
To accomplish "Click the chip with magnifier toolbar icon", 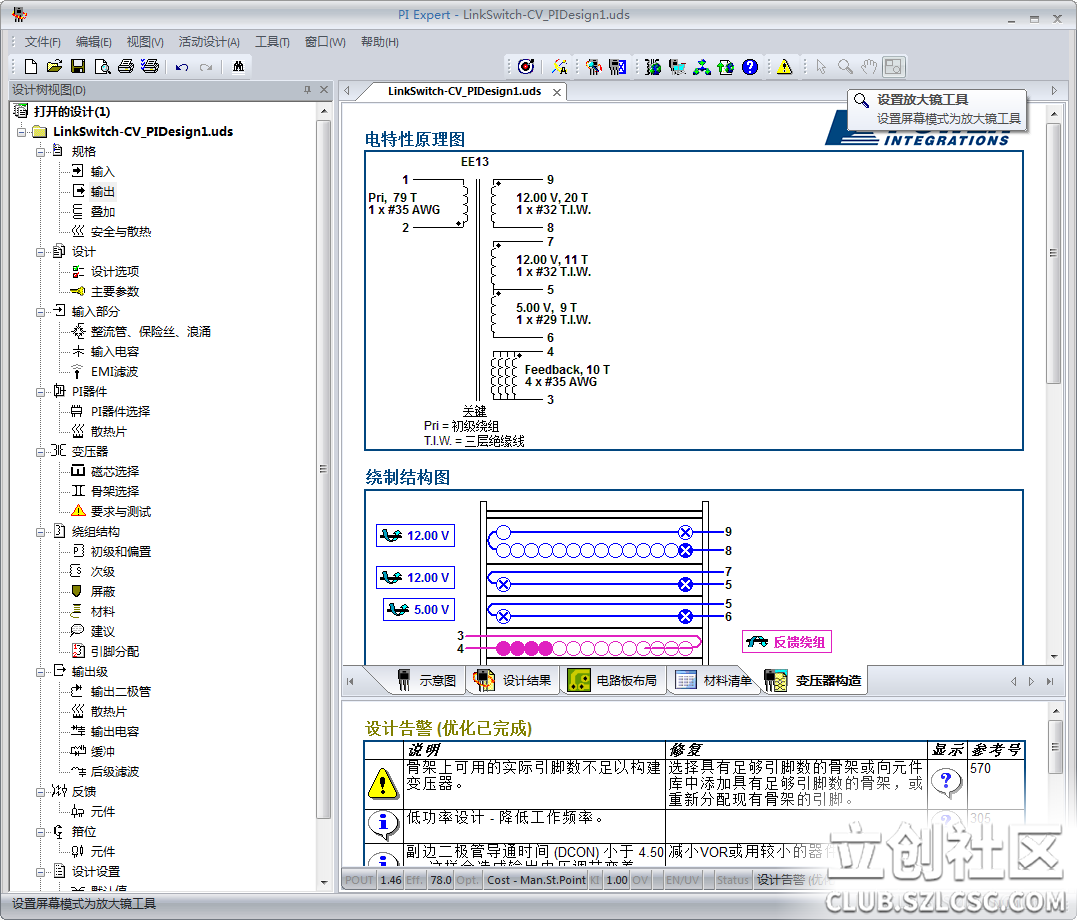I will coord(593,67).
